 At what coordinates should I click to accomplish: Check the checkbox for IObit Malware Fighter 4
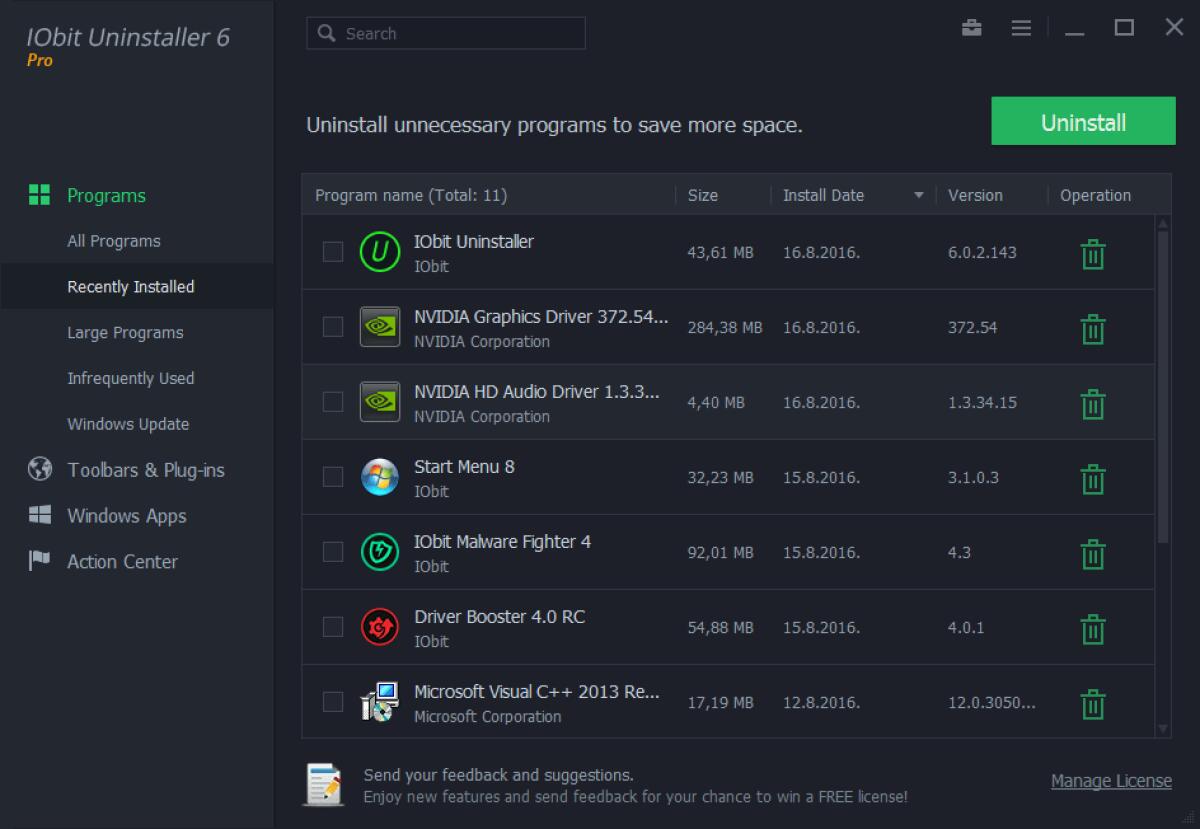tap(333, 552)
